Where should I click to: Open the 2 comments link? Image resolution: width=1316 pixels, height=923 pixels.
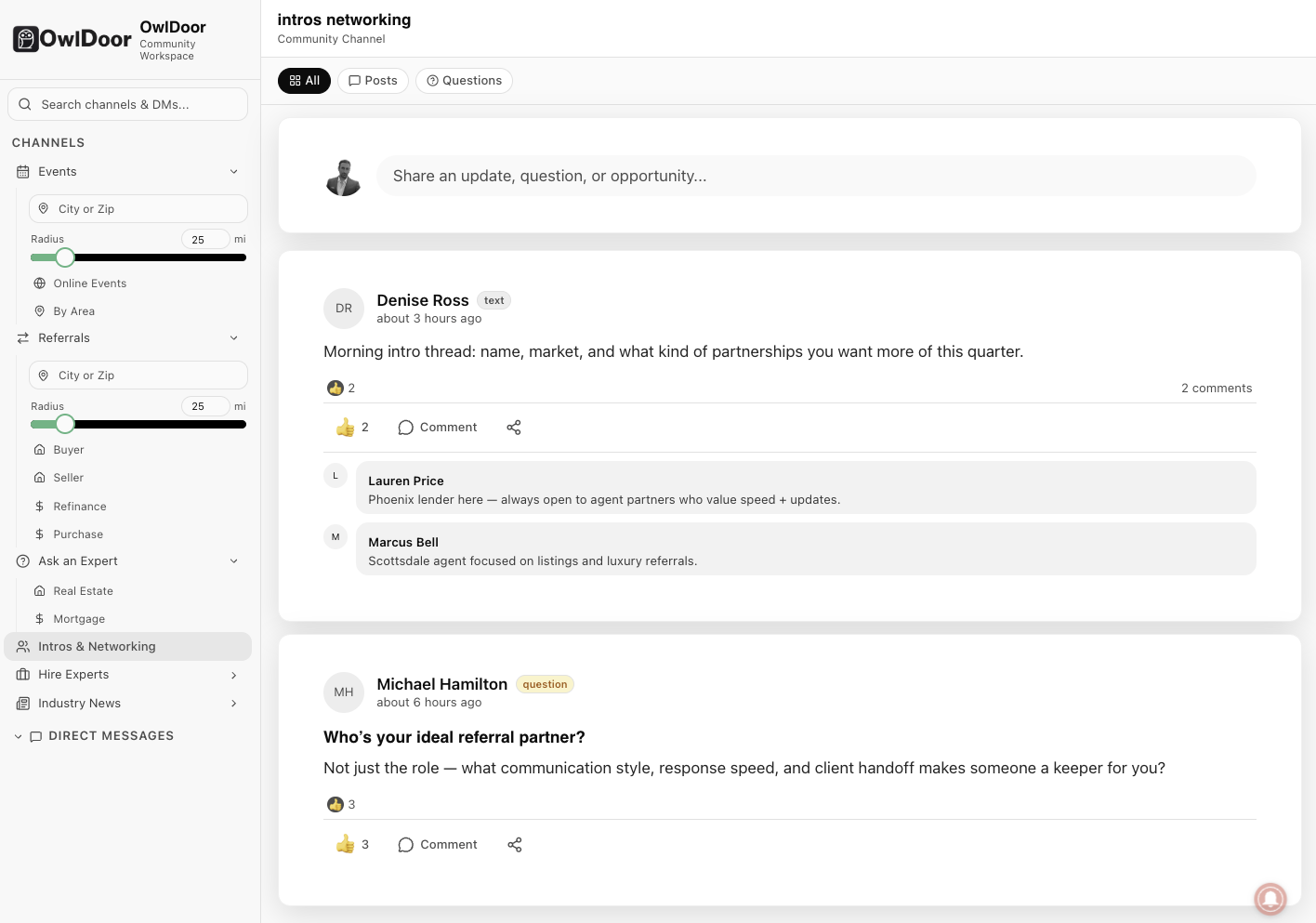[1216, 389]
